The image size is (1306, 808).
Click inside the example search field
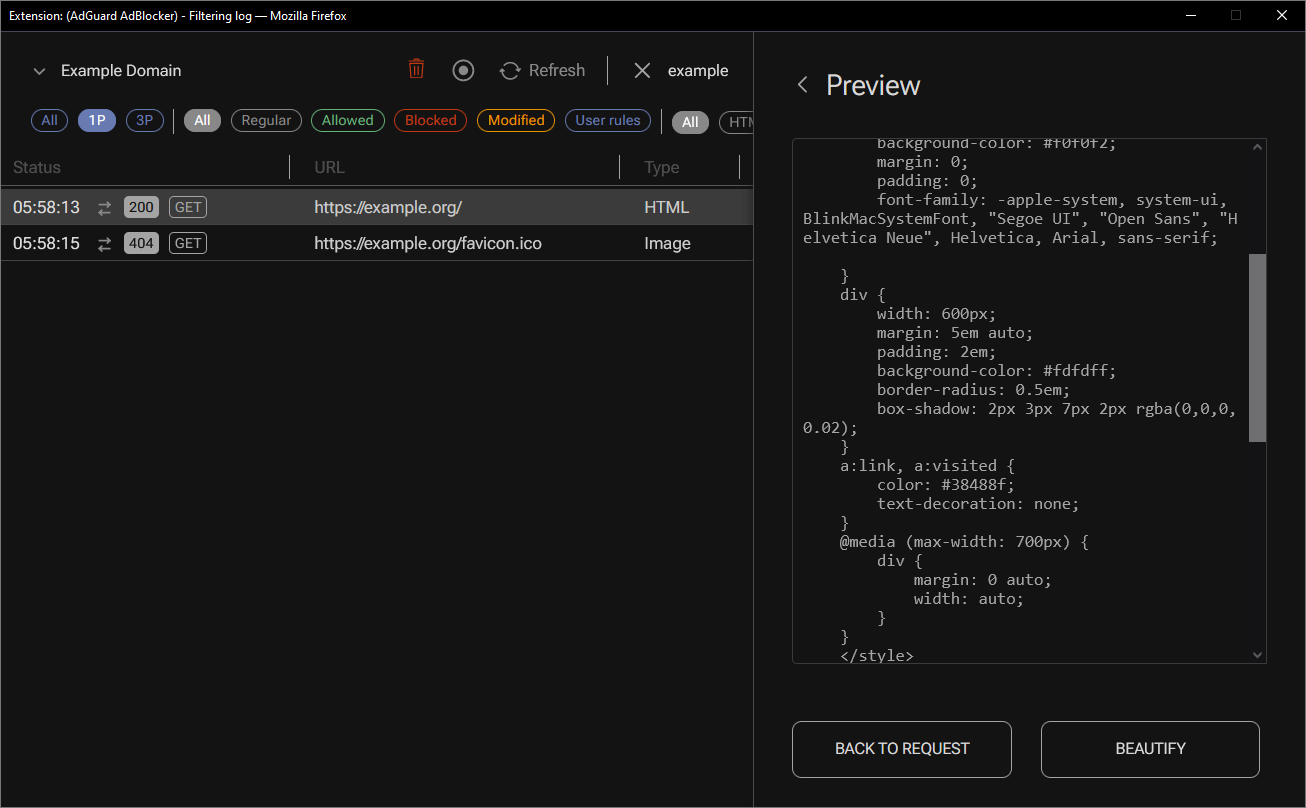tap(697, 70)
